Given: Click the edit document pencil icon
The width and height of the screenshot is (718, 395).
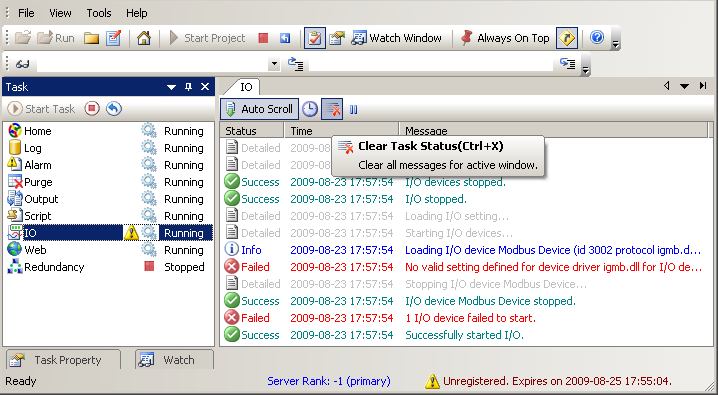Looking at the screenshot, I should click(x=114, y=38).
